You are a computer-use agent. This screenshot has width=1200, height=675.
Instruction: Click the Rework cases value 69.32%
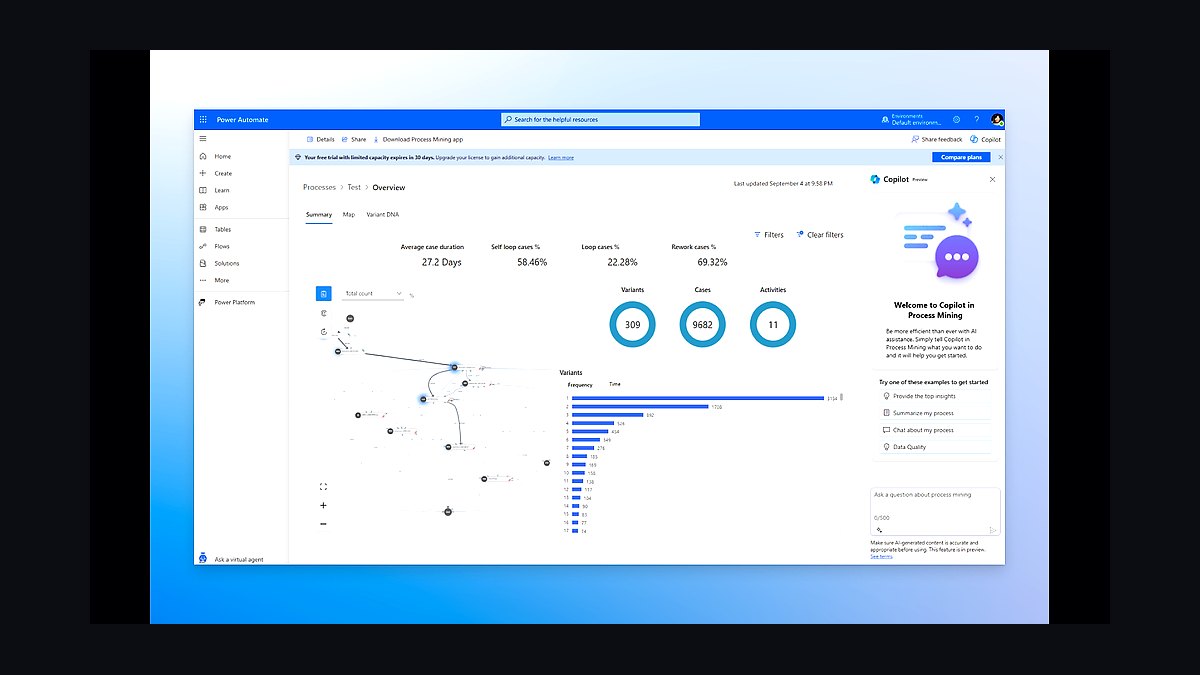713,262
